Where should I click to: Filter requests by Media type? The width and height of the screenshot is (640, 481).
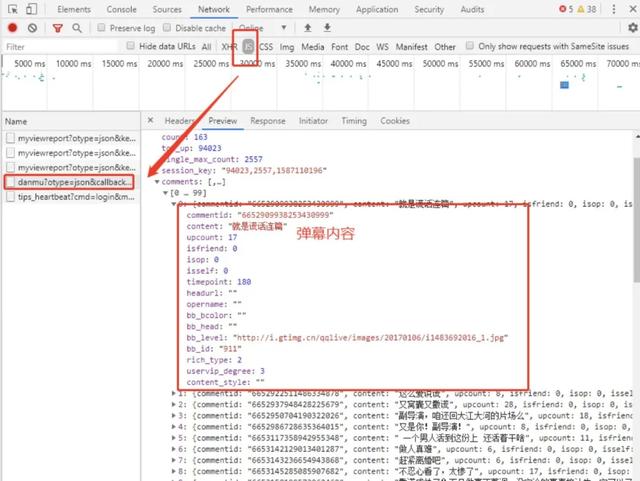[313, 47]
